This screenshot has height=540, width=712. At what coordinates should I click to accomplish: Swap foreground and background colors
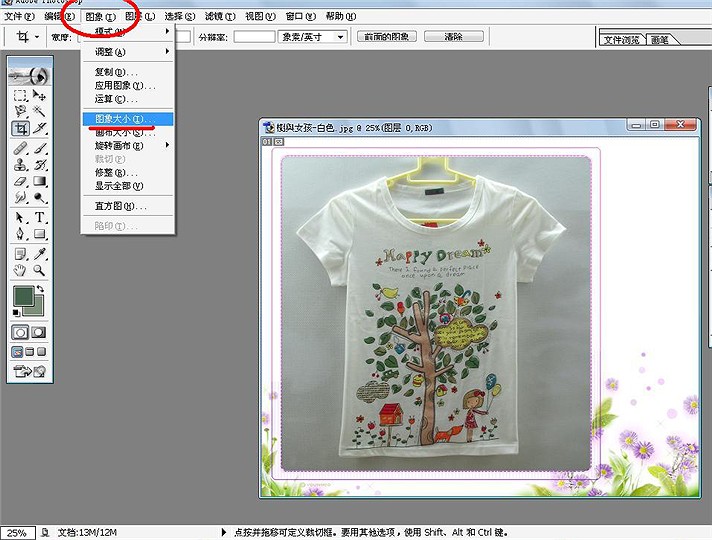pyautogui.click(x=40, y=288)
